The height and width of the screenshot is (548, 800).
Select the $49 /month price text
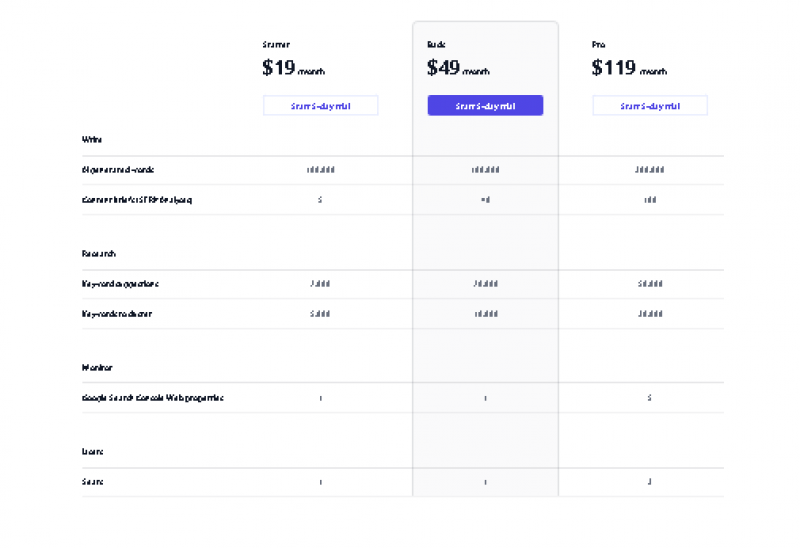point(458,68)
